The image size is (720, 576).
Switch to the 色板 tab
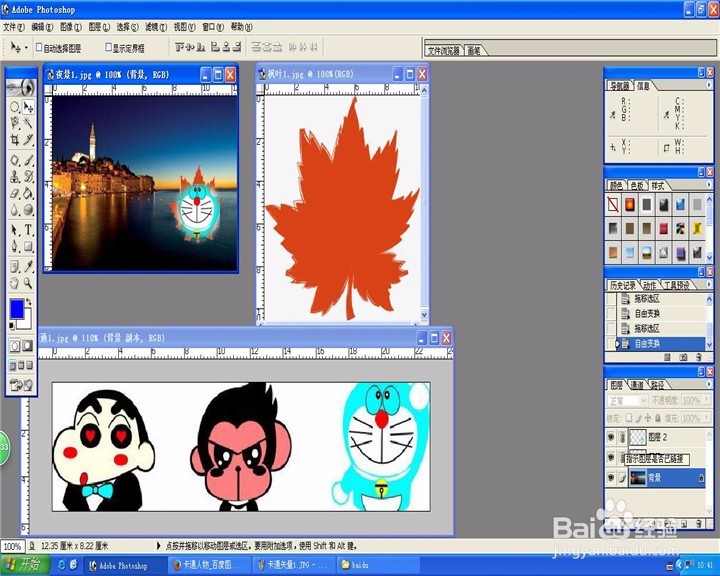[x=637, y=186]
